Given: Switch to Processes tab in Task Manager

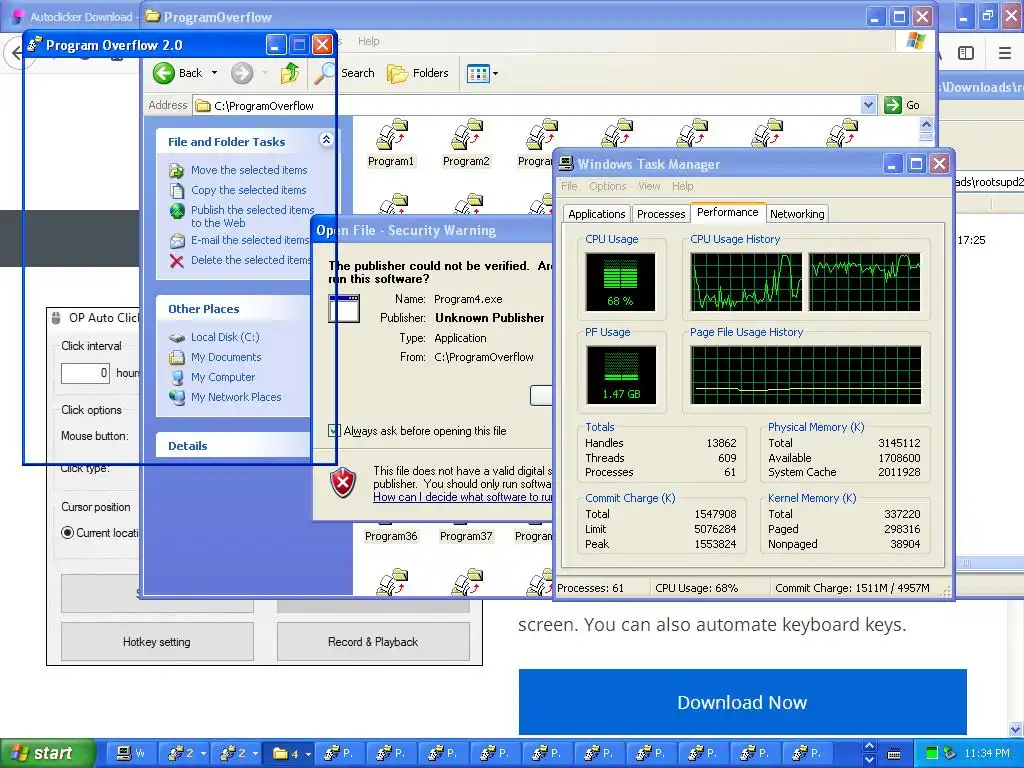Looking at the screenshot, I should coord(661,214).
